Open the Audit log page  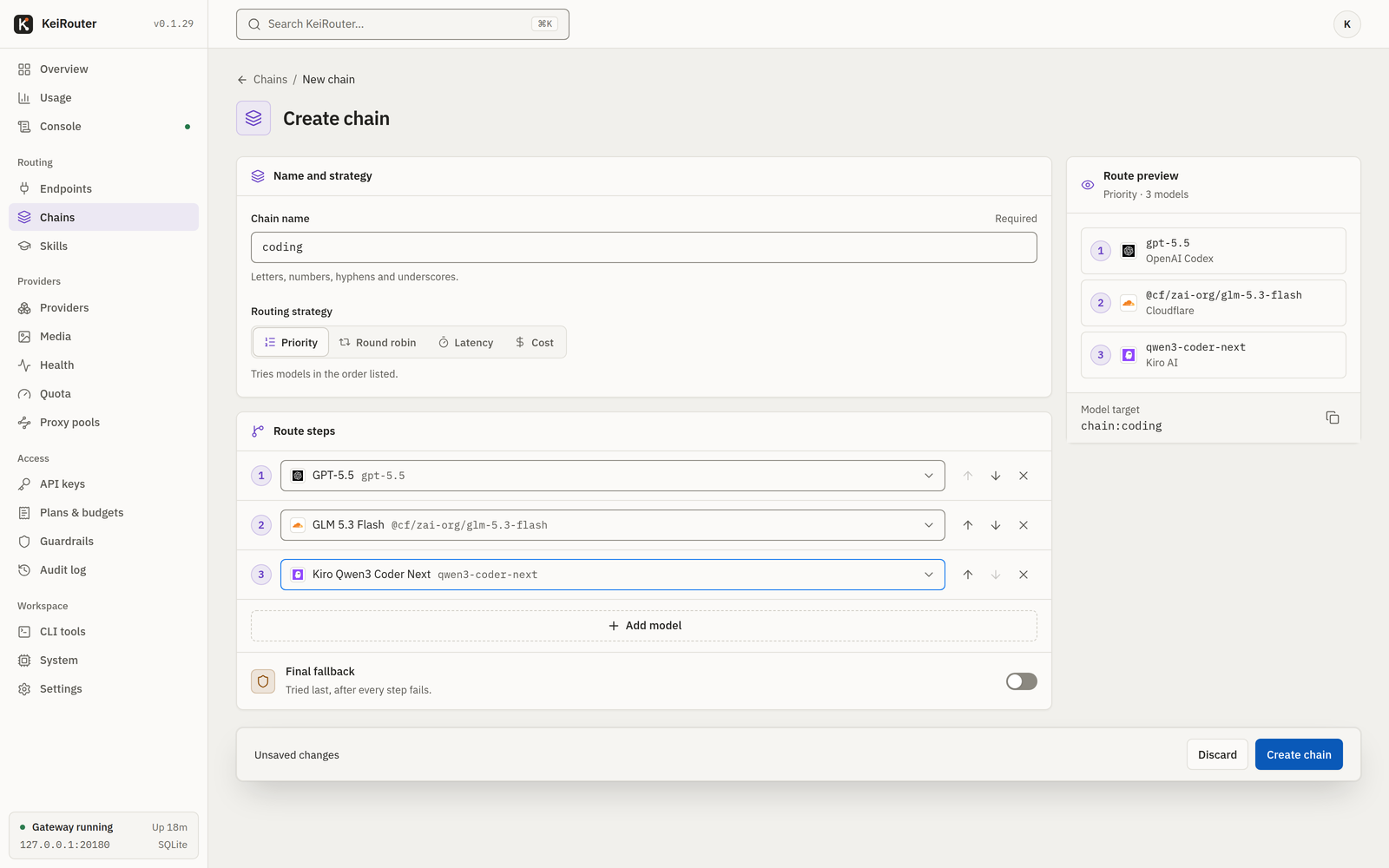[x=103, y=570]
